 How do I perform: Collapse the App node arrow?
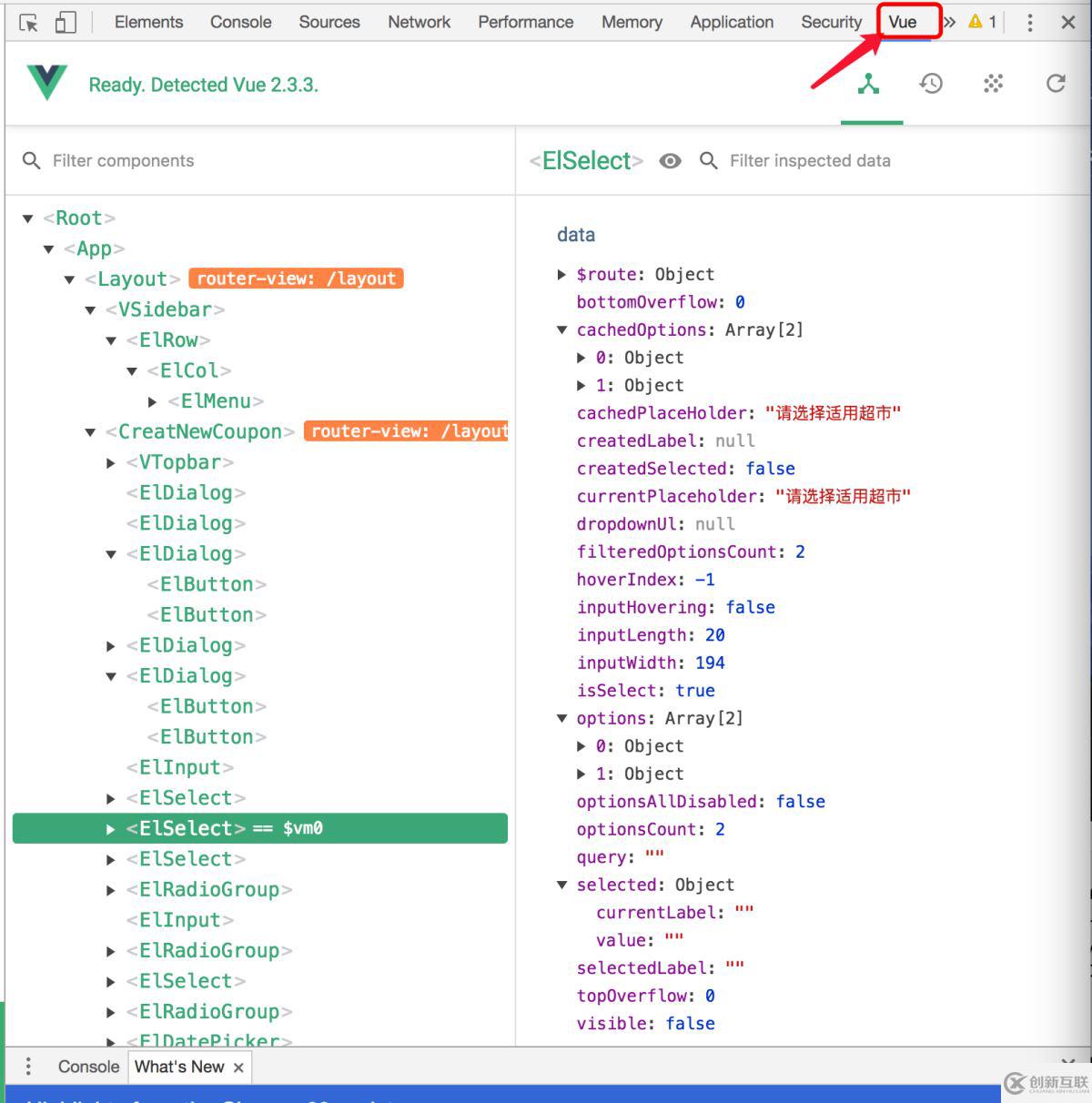pos(49,248)
